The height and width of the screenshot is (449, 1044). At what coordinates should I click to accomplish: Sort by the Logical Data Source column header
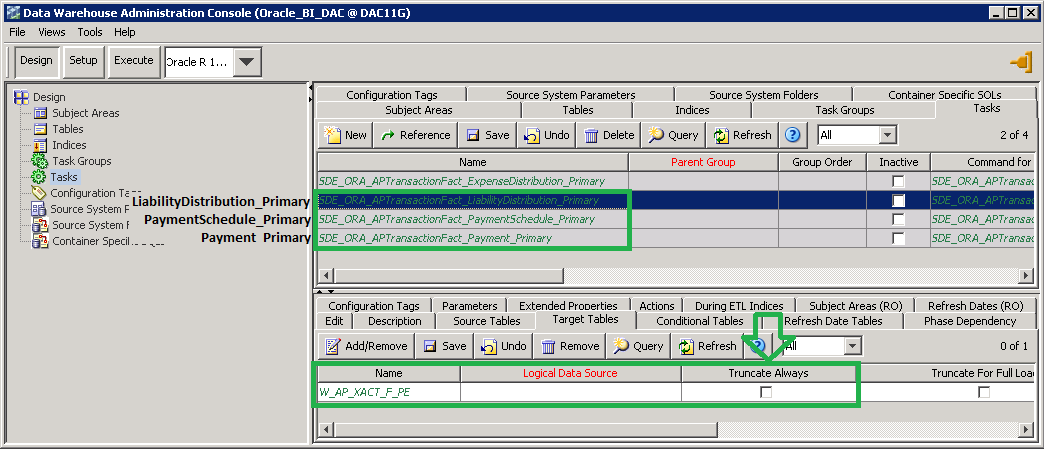point(570,373)
